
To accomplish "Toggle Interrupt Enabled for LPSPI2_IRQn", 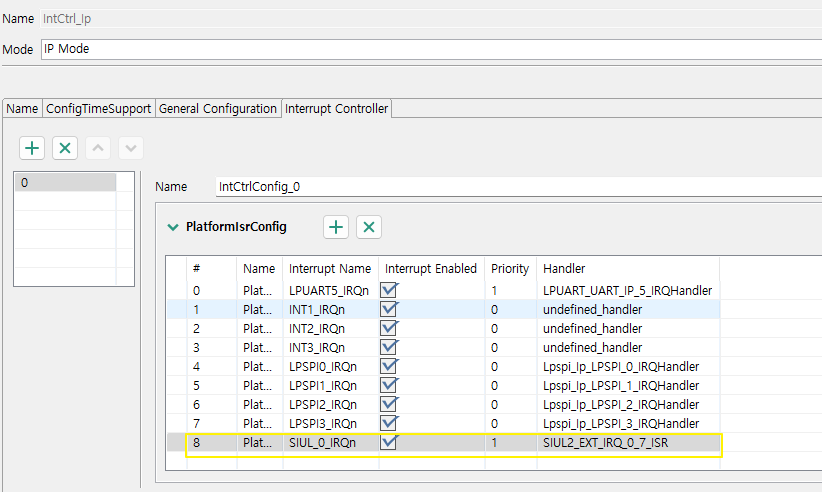I will click(390, 404).
